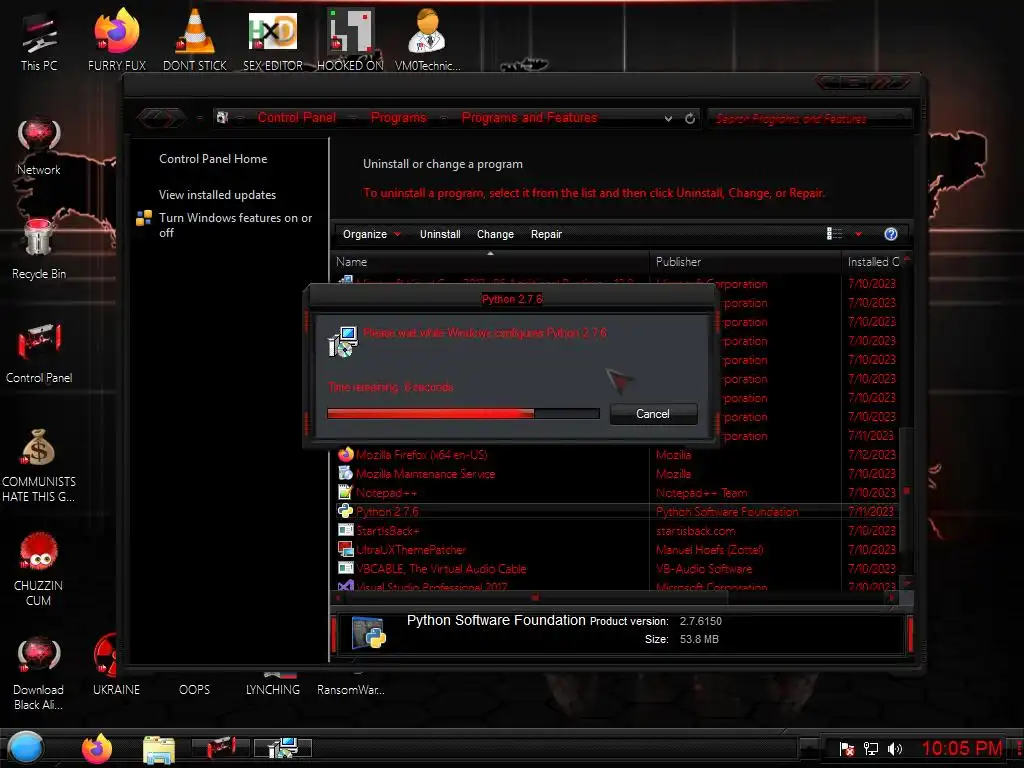The image size is (1024, 768).
Task: Click the 10:05 PM taskbar clock
Action: (961, 748)
